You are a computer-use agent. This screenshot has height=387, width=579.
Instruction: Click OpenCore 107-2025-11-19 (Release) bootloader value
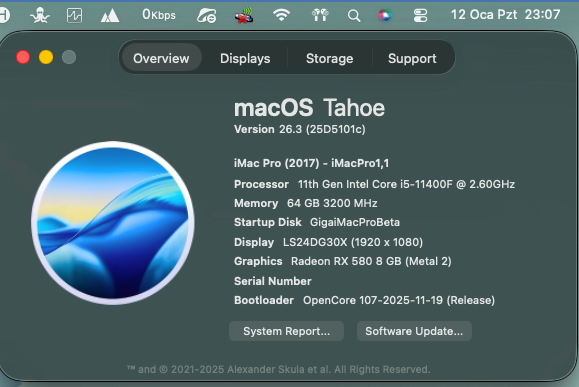[399, 300]
